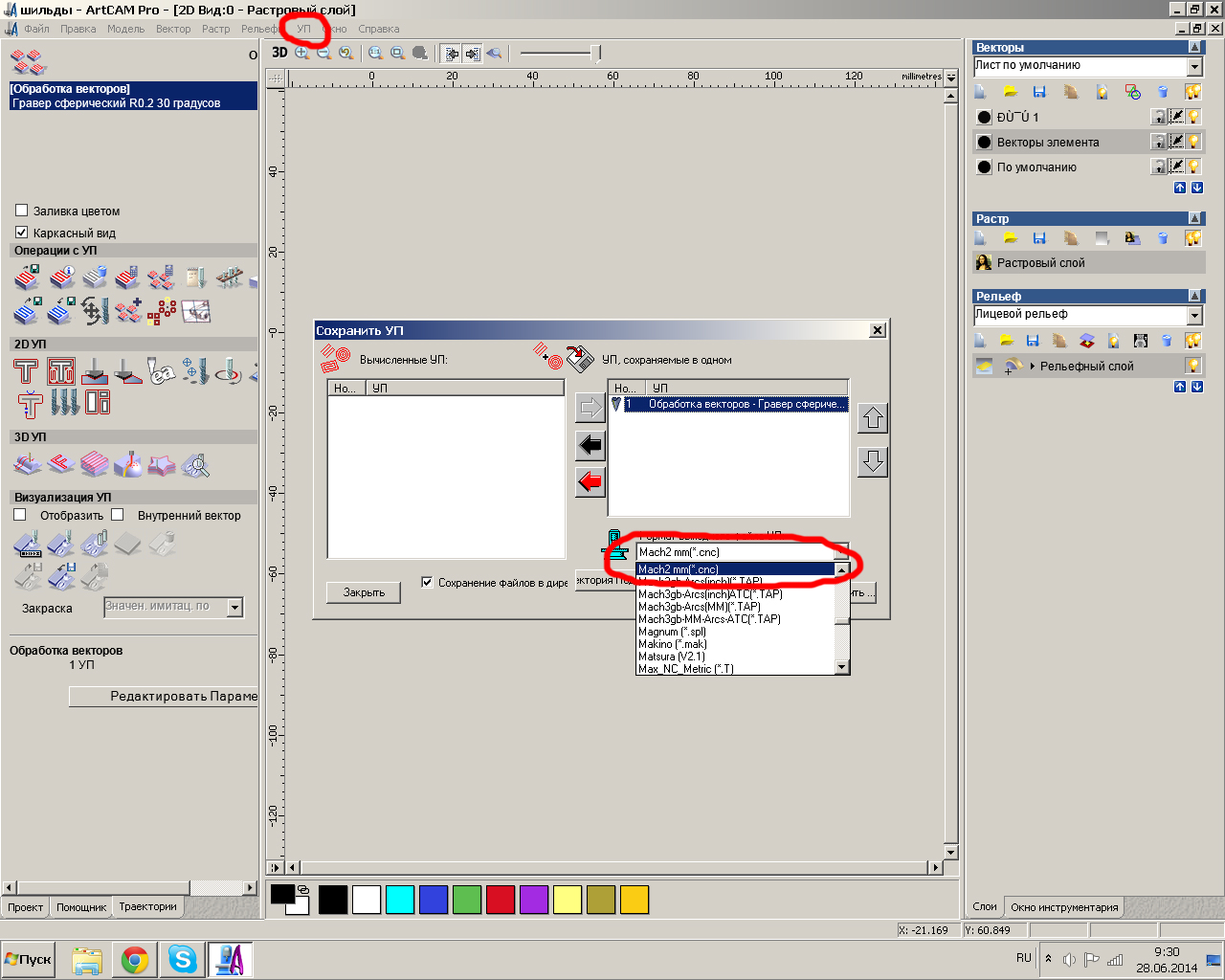Open the yellow folder icon in Векторы panel
This screenshot has height=980, width=1225.
pos(1010,92)
